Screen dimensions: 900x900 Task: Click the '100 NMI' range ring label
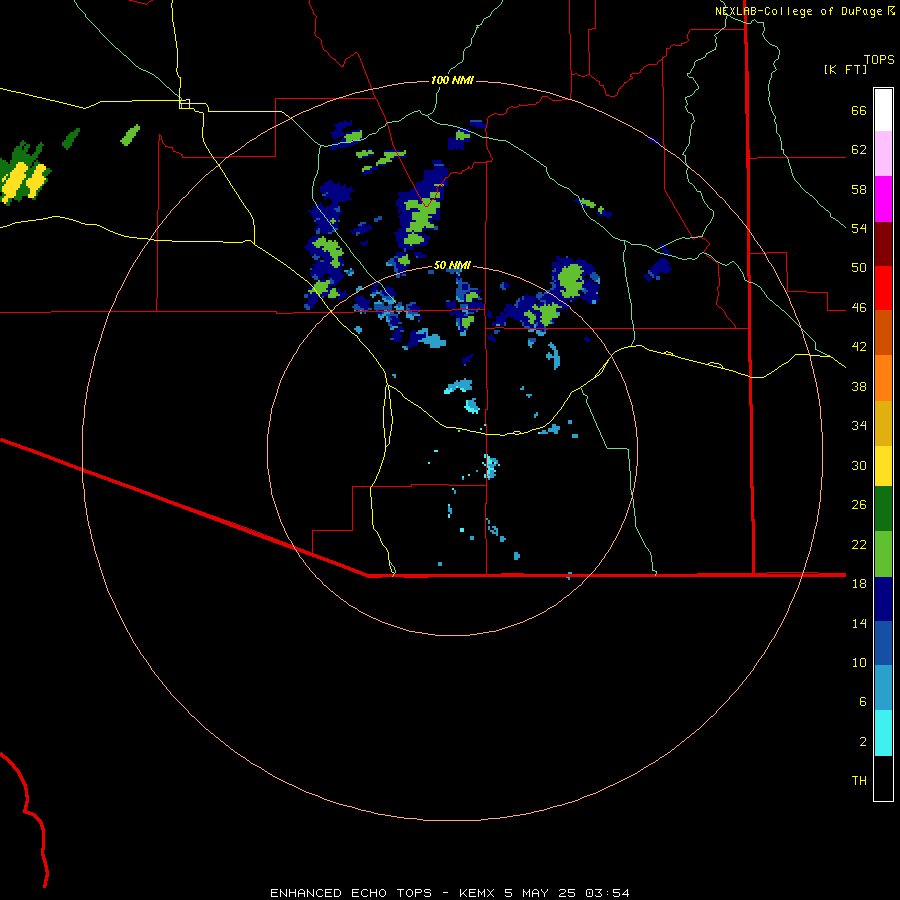[x=452, y=80]
